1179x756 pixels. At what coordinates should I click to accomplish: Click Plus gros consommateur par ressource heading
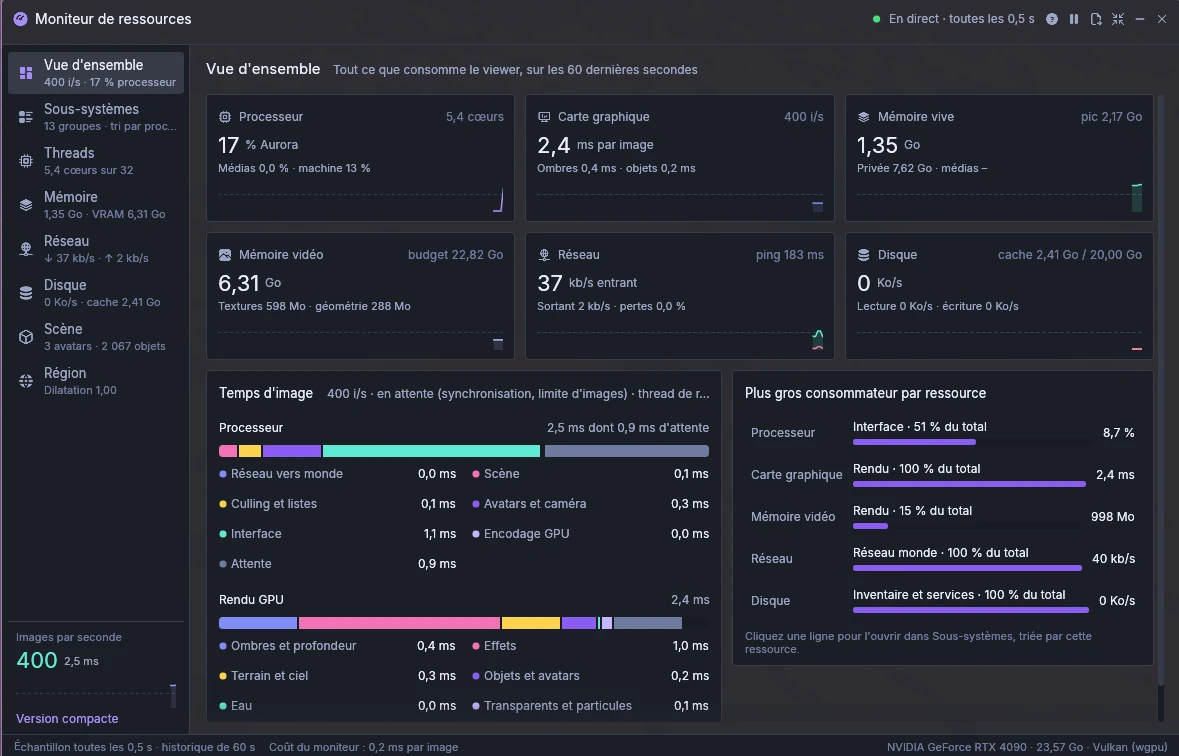pos(865,393)
